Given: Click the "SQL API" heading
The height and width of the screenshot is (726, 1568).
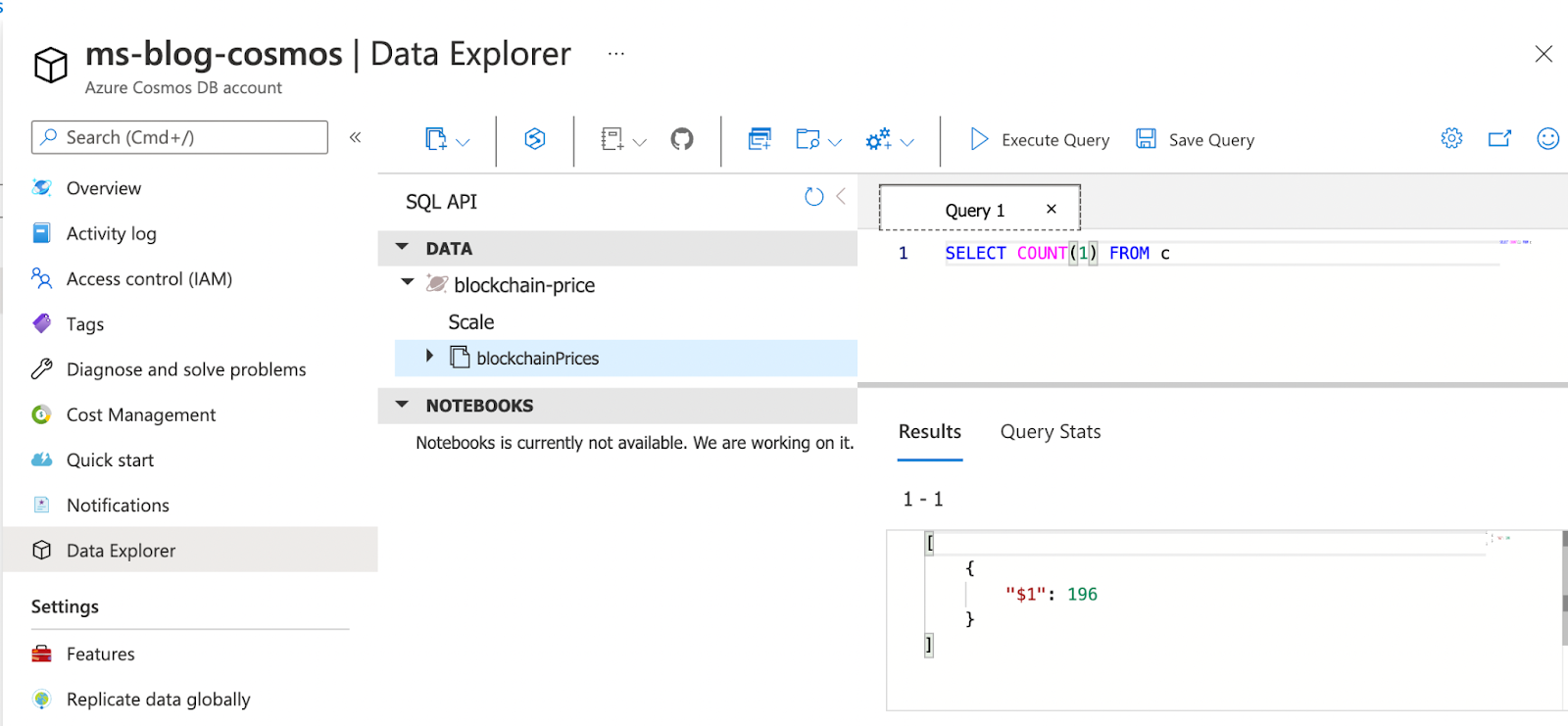Looking at the screenshot, I should [441, 202].
